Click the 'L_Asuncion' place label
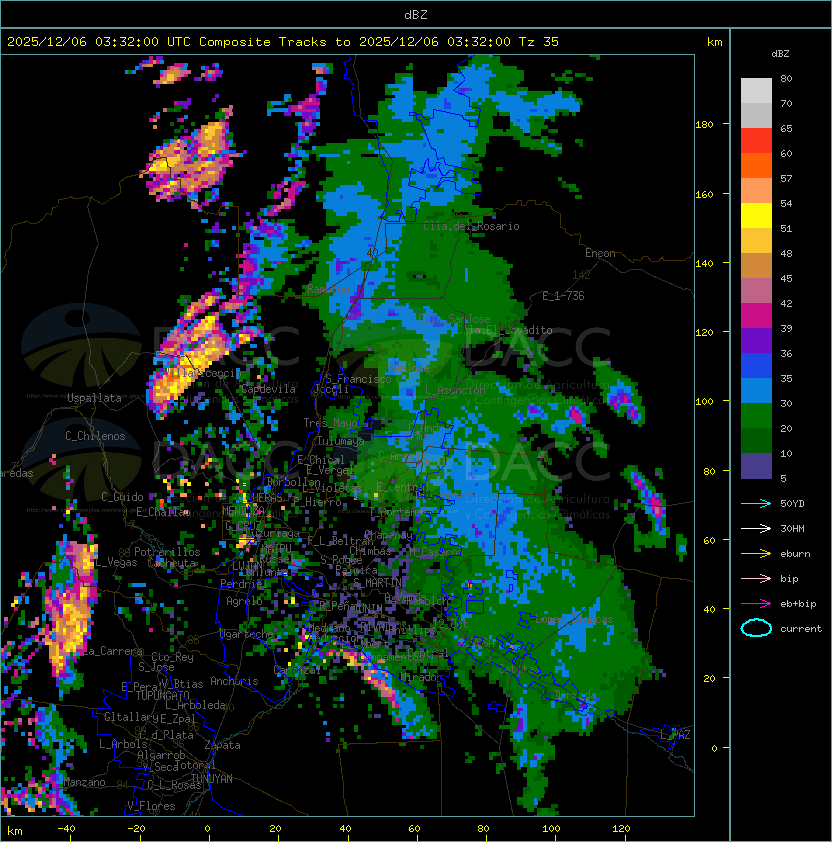 [455, 390]
